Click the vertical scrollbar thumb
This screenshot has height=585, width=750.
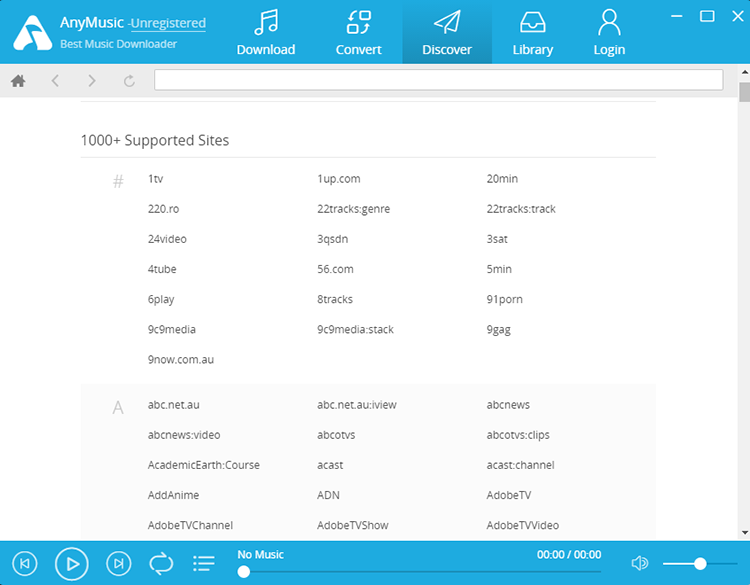[x=744, y=92]
